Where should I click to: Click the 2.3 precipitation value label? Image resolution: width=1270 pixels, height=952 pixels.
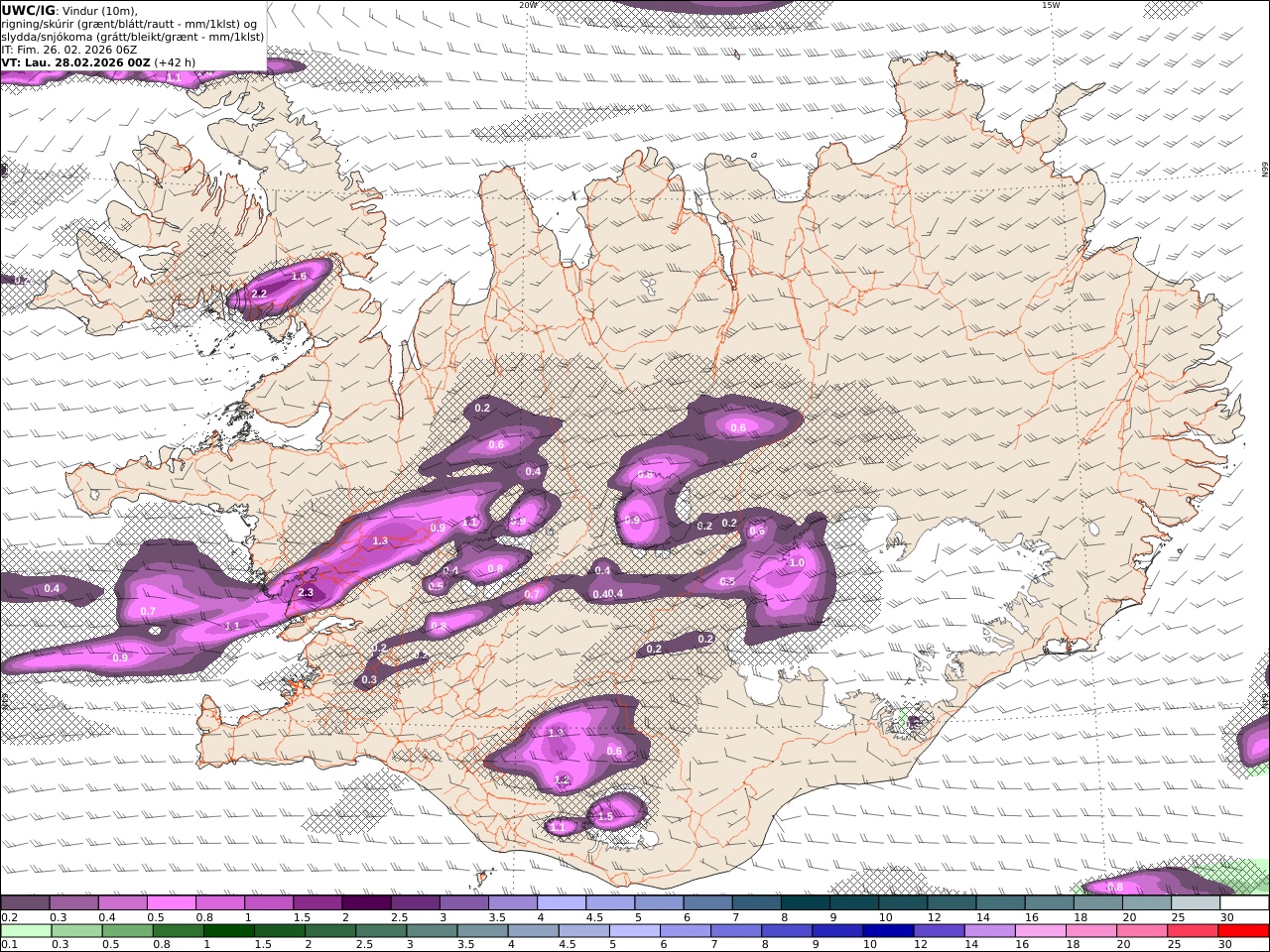(305, 593)
